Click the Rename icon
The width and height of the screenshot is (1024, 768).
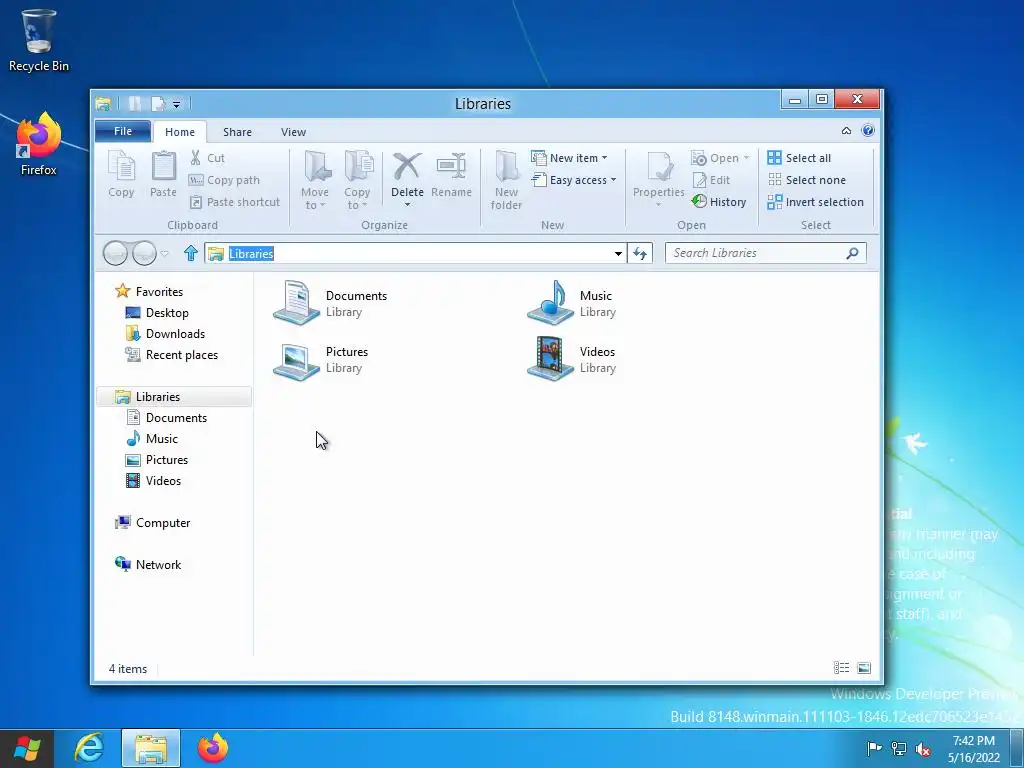(x=451, y=167)
